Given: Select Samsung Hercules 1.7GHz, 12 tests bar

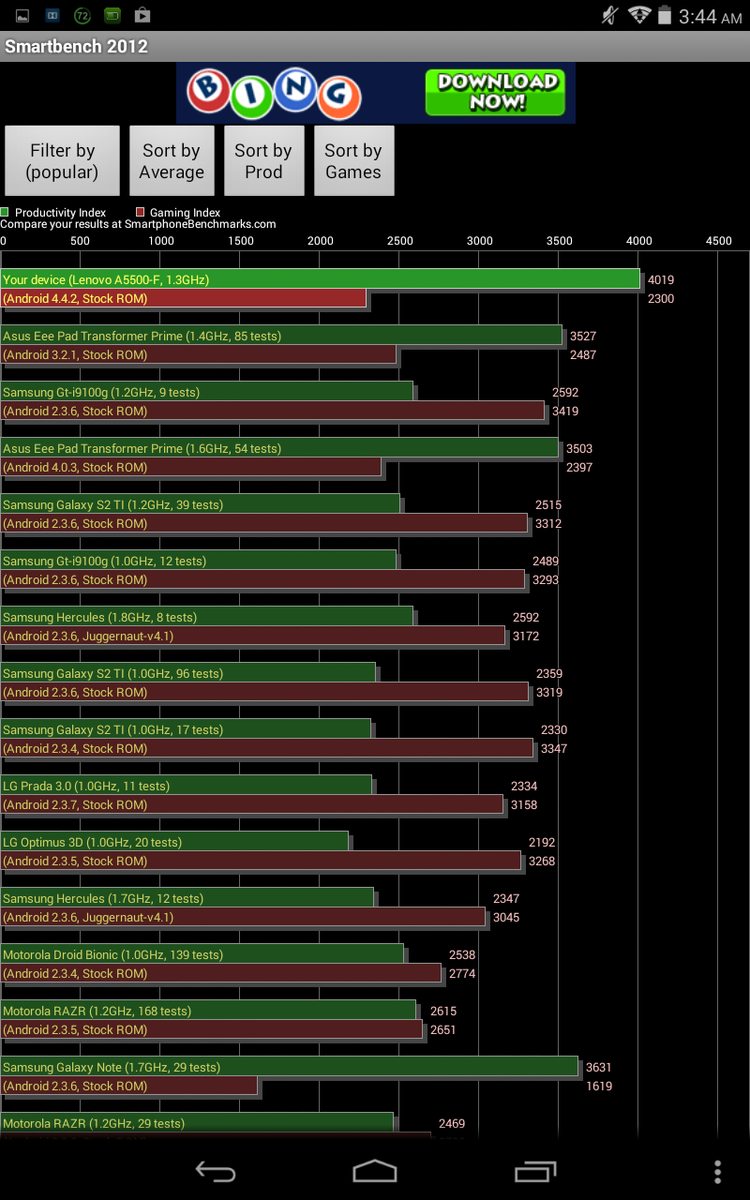Looking at the screenshot, I should coord(187,897).
